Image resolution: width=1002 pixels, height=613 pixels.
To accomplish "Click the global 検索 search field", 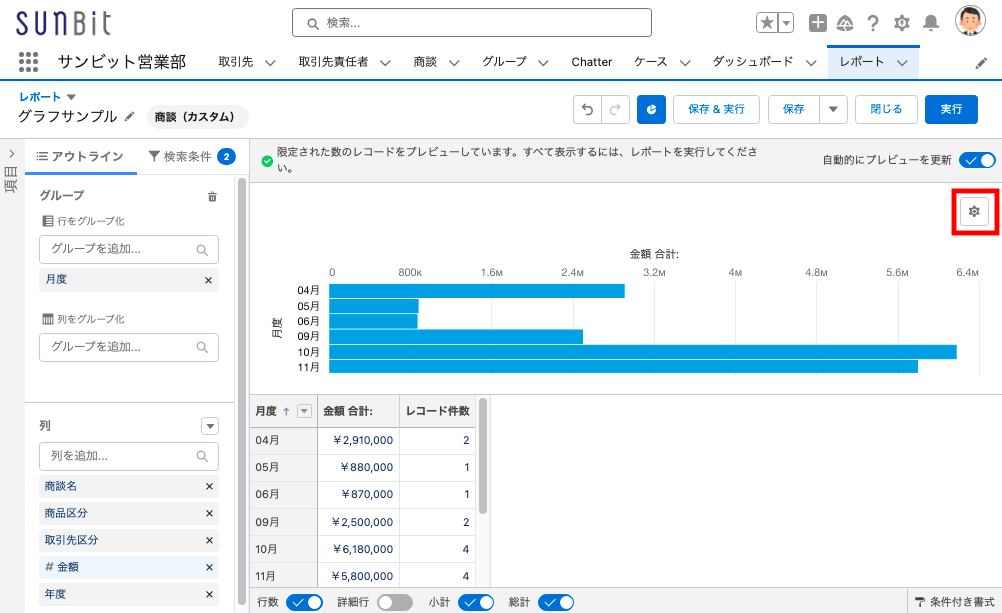I will (x=472, y=23).
